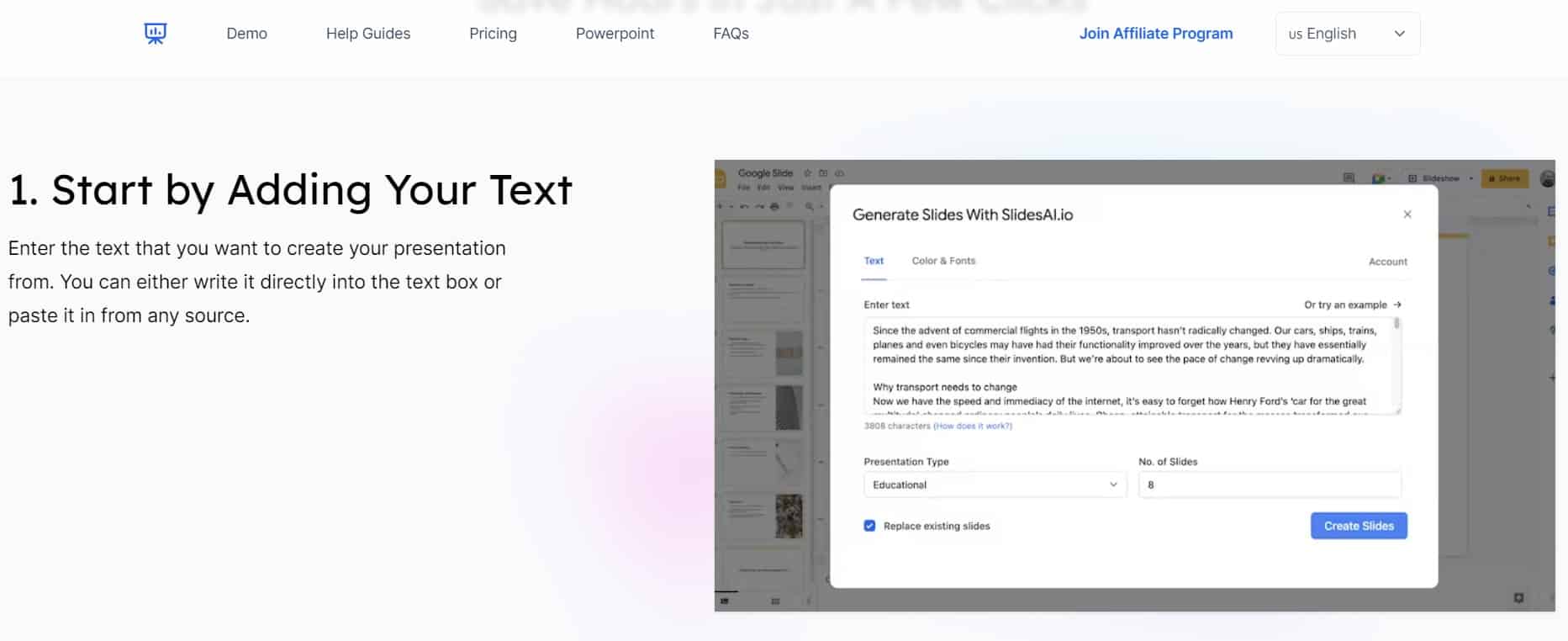Open the Powerpoint nav item

(615, 34)
